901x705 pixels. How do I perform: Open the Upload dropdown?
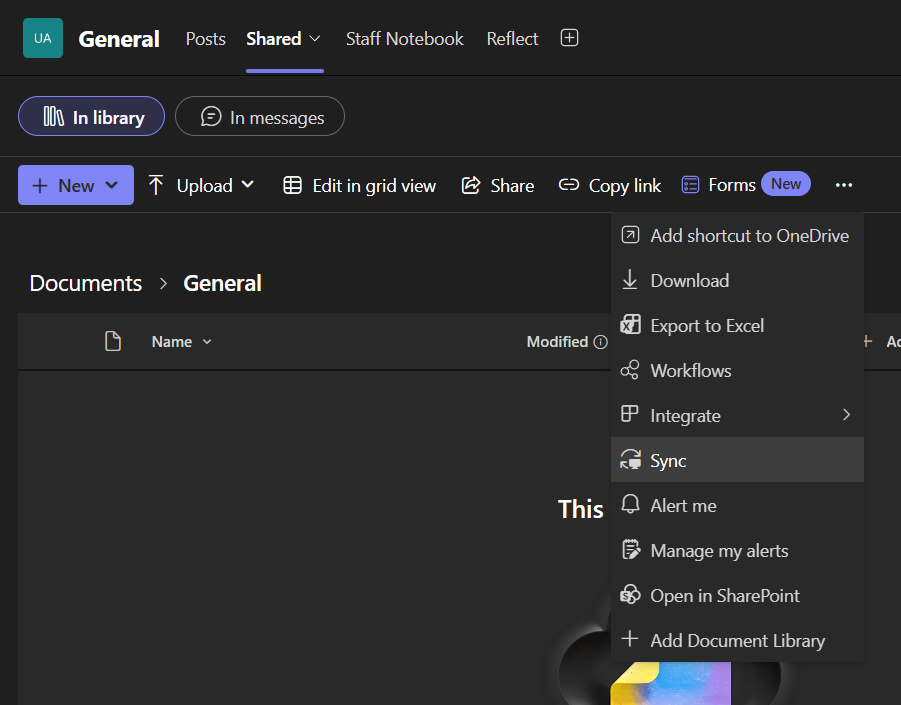click(200, 185)
